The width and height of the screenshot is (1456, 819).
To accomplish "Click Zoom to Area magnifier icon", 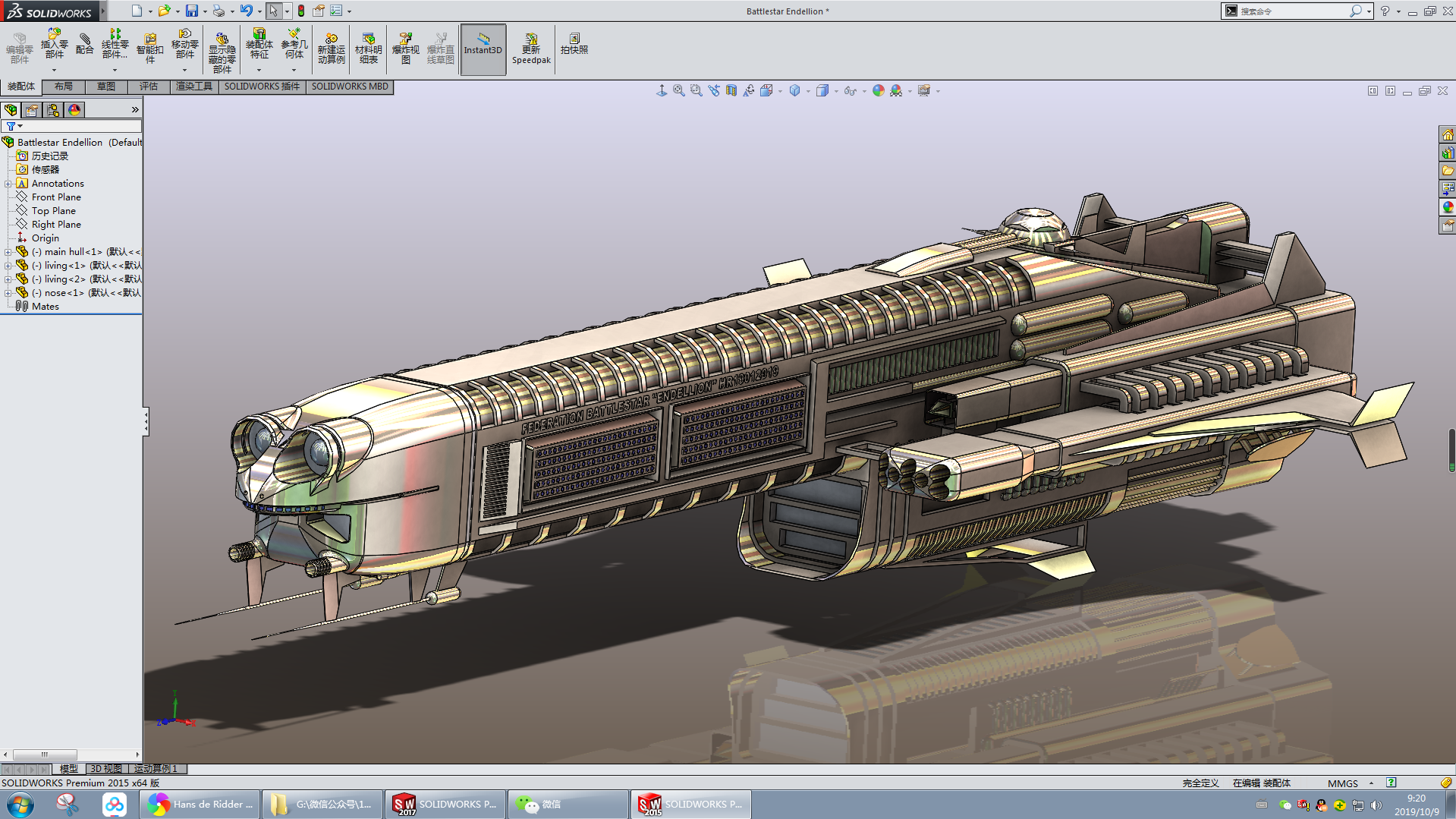I will point(696,90).
